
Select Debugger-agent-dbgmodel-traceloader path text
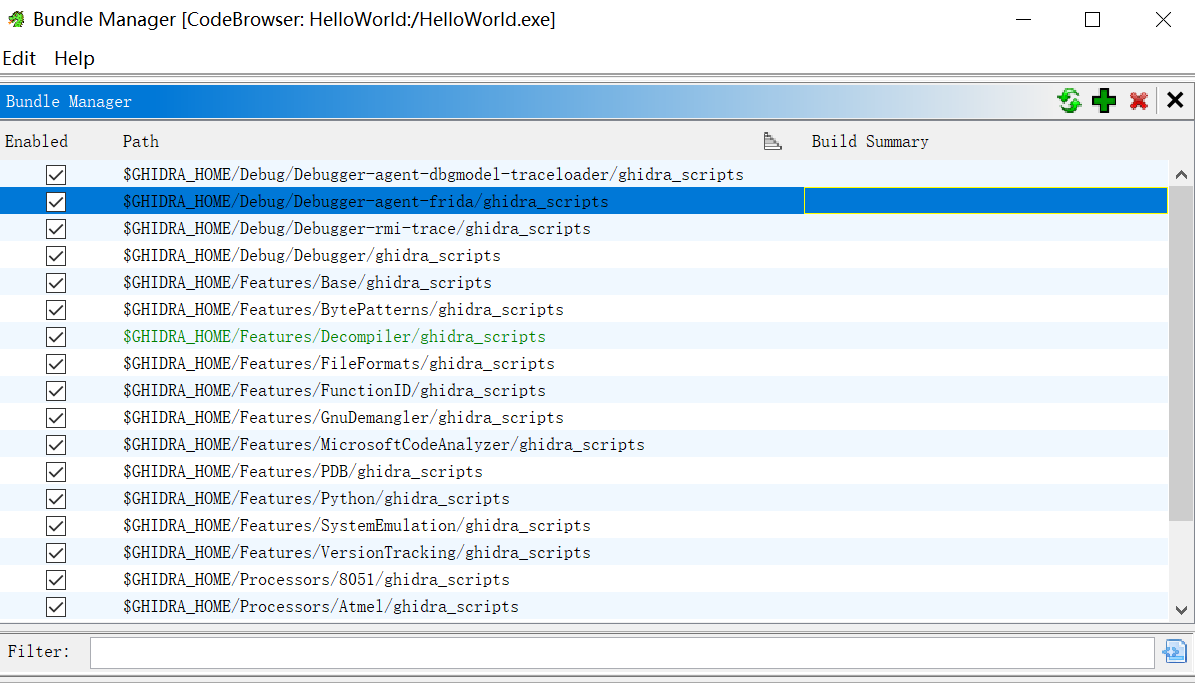[x=433, y=175]
